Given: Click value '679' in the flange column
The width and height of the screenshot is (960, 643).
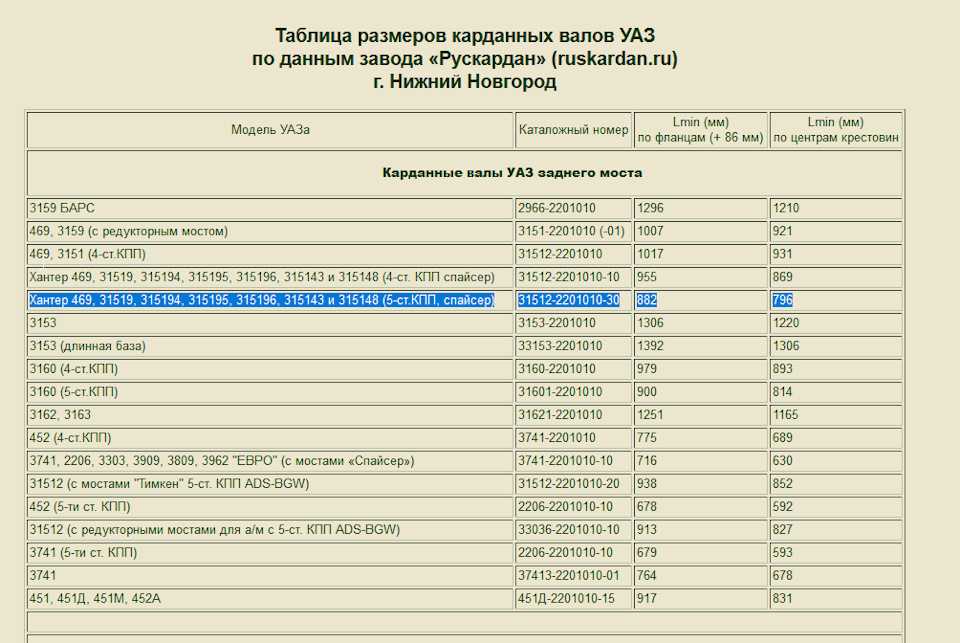Looking at the screenshot, I should tap(647, 553).
